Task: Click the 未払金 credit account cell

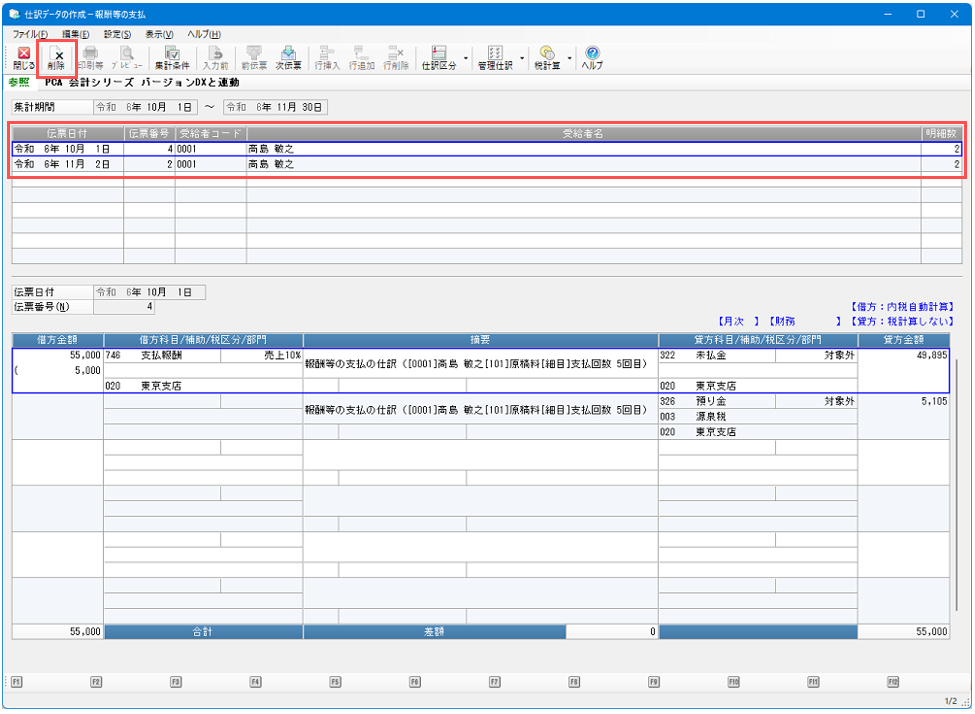Action: point(717,355)
